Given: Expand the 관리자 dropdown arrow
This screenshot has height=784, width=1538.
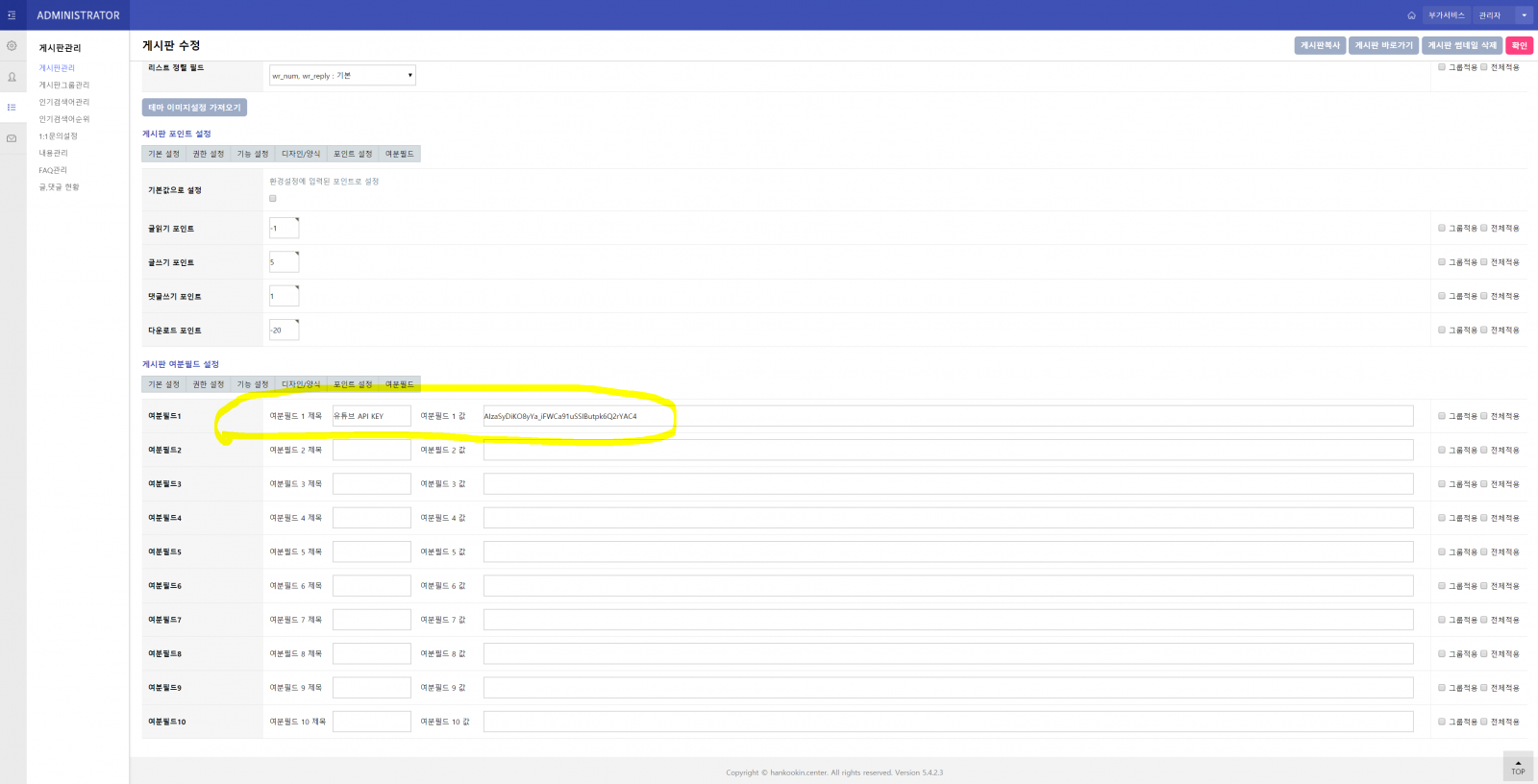Looking at the screenshot, I should [x=1524, y=15].
